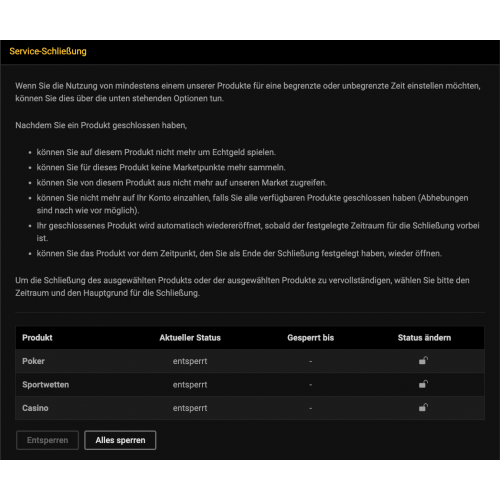Click the 'Service-Schließung' panel title
The height and width of the screenshot is (500, 500).
48,51
